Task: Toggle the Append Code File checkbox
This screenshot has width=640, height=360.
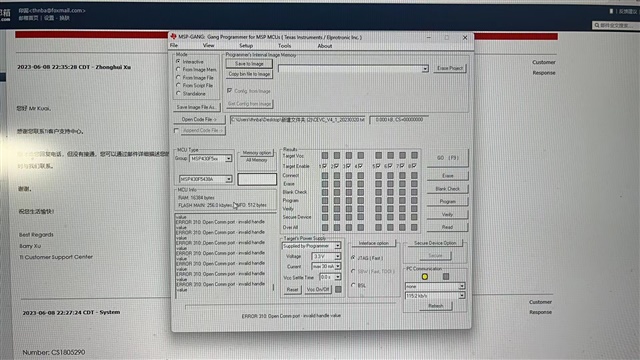Action: pyautogui.click(x=176, y=131)
